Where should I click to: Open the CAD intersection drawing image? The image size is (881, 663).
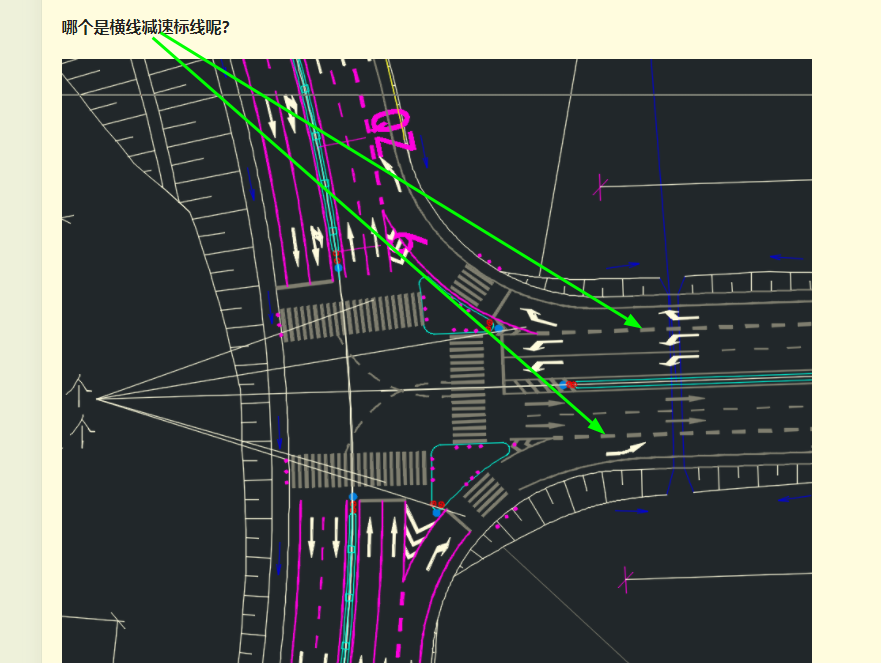pyautogui.click(x=437, y=361)
